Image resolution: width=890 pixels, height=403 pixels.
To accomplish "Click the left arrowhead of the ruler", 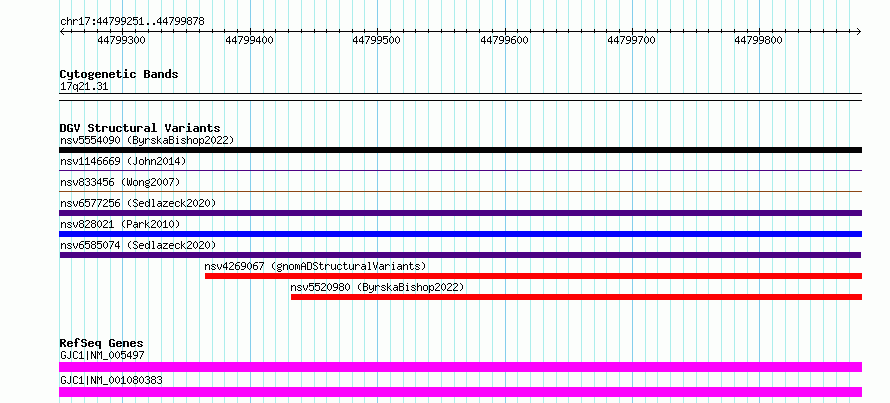I will click(x=62, y=31).
